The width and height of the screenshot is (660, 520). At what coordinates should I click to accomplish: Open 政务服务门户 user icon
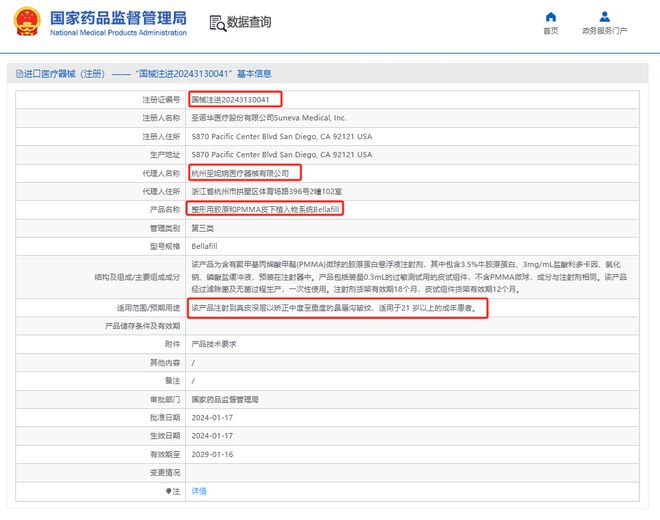click(604, 17)
